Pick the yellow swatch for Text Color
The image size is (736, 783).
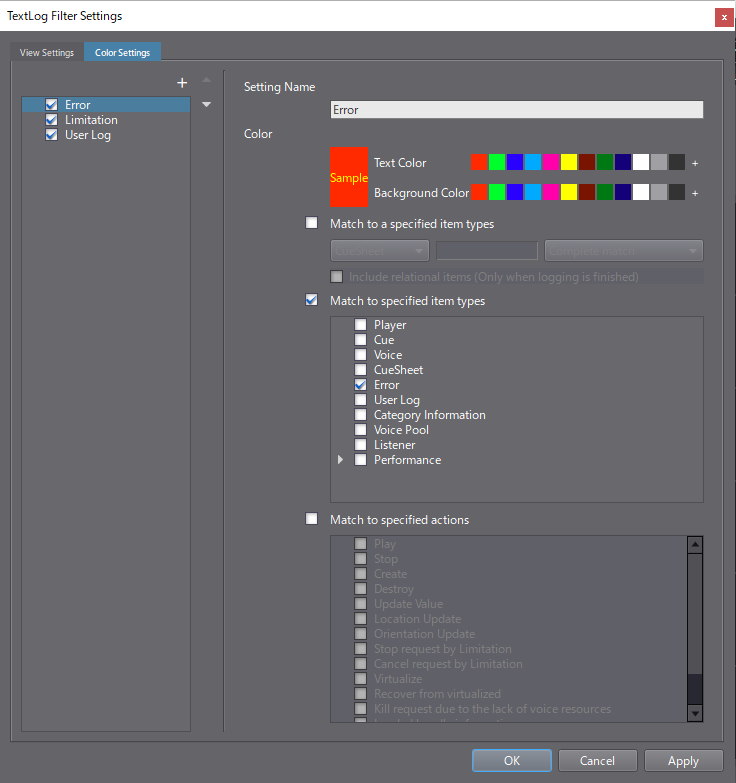(569, 163)
